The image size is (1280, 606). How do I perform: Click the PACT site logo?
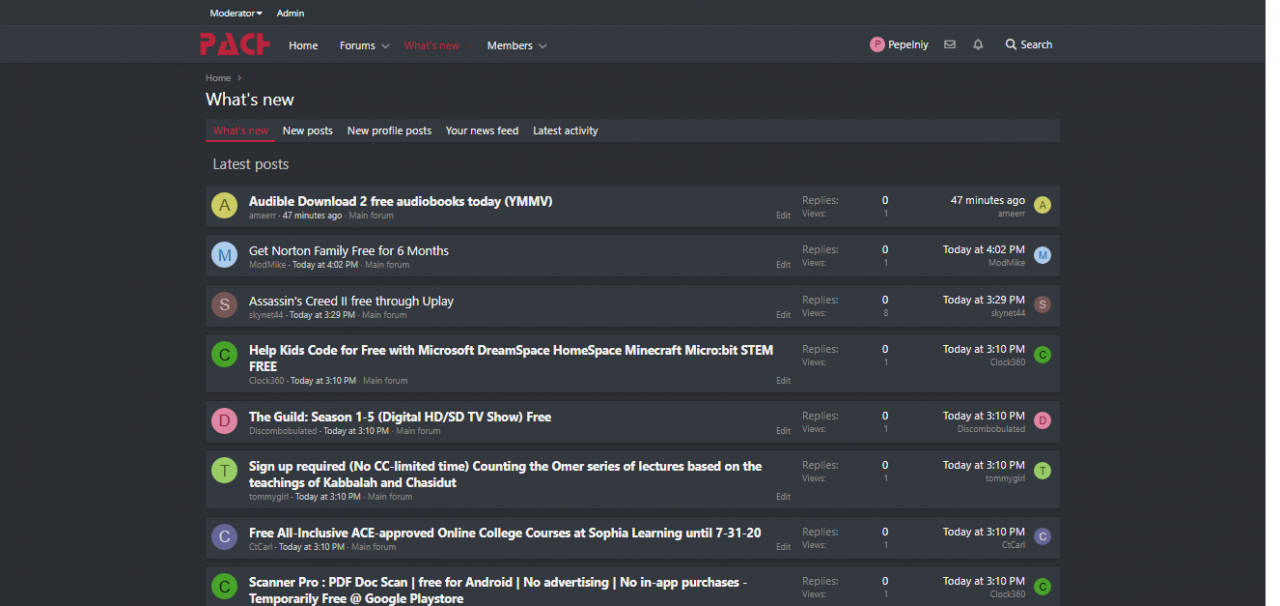click(x=234, y=45)
